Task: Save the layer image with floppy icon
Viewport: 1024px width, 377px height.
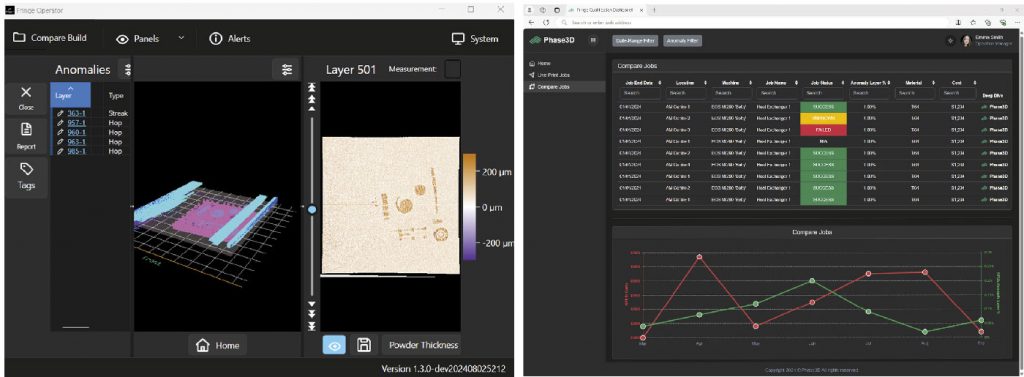Action: pyautogui.click(x=364, y=345)
